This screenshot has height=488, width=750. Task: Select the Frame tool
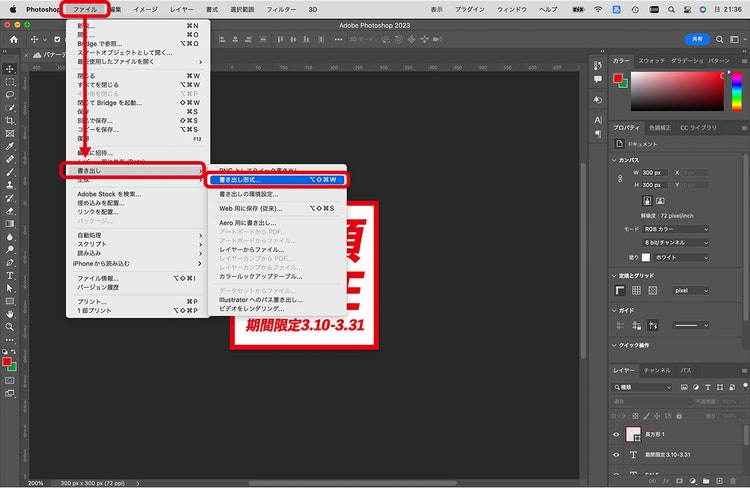[10, 133]
